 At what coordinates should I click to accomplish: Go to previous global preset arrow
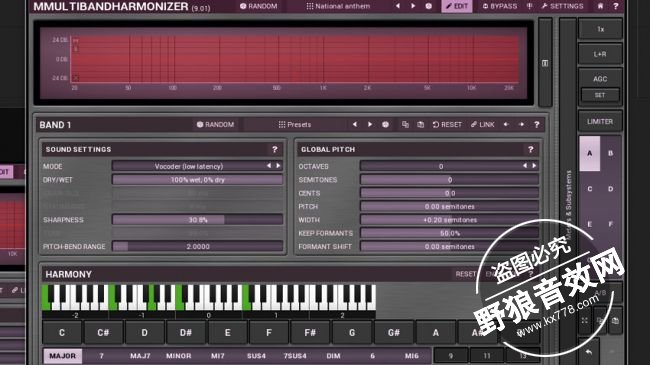point(398,6)
